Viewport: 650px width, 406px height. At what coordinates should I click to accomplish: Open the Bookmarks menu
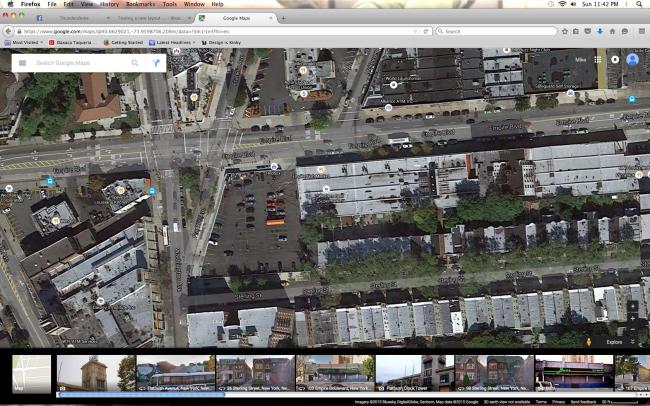[x=140, y=4]
